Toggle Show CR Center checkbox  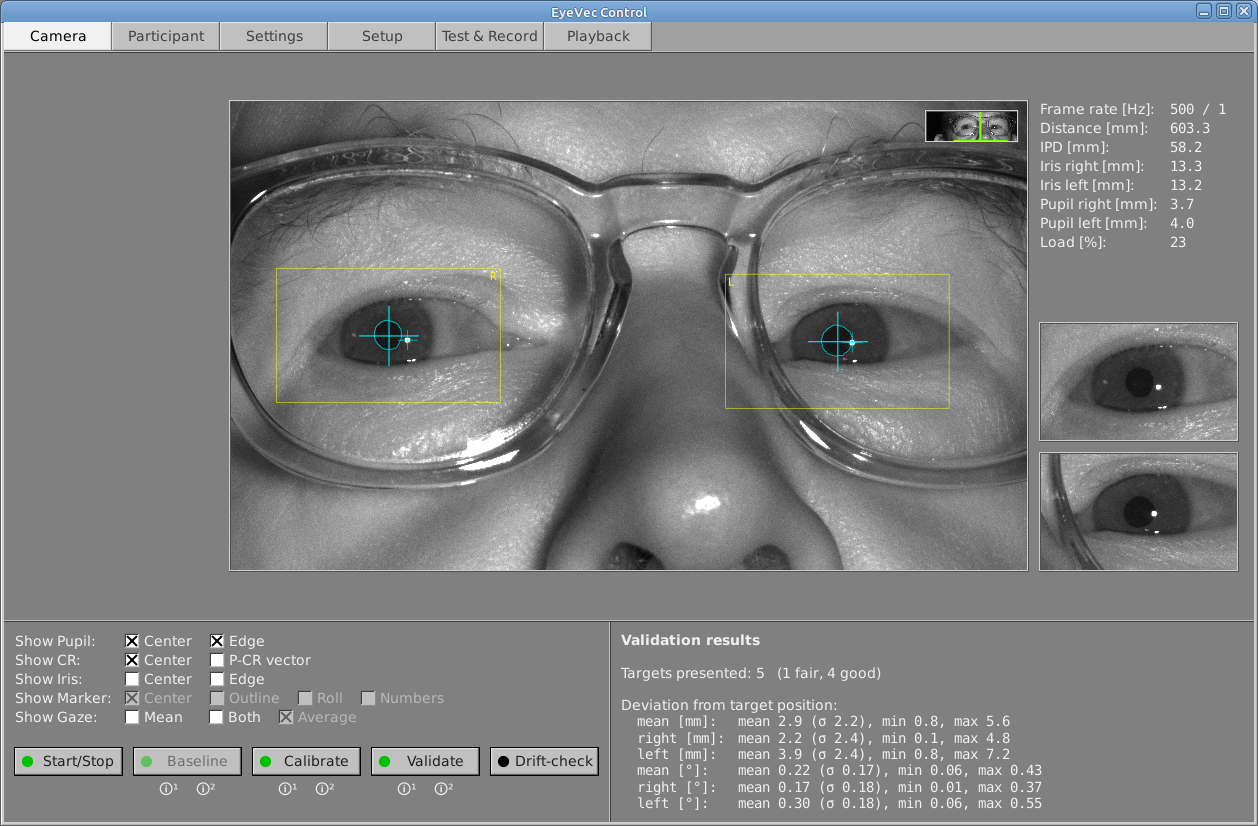pyautogui.click(x=132, y=660)
